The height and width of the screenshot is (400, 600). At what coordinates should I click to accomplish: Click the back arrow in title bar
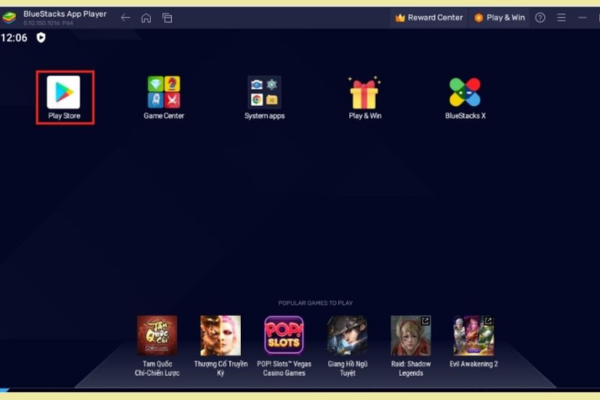tap(126, 18)
